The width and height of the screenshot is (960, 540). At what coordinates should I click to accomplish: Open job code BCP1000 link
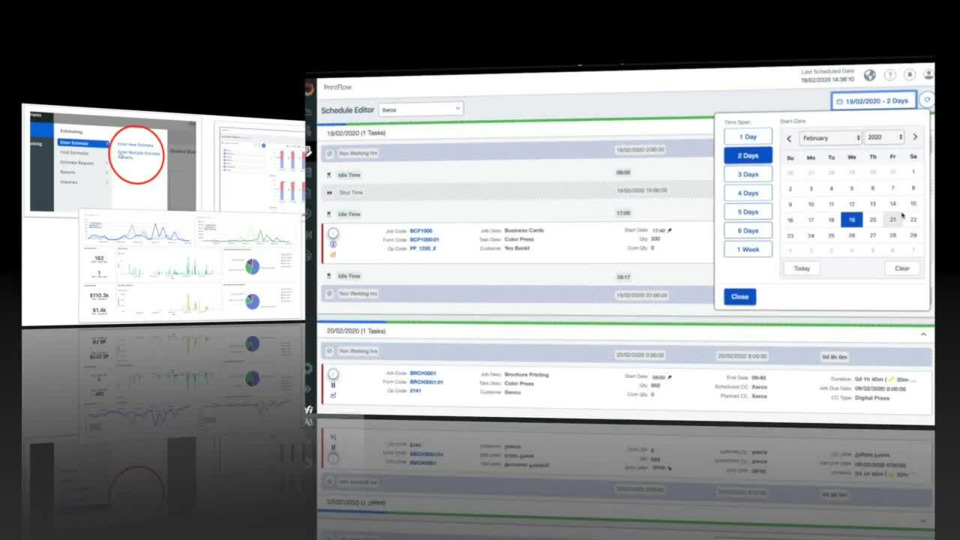(x=421, y=231)
